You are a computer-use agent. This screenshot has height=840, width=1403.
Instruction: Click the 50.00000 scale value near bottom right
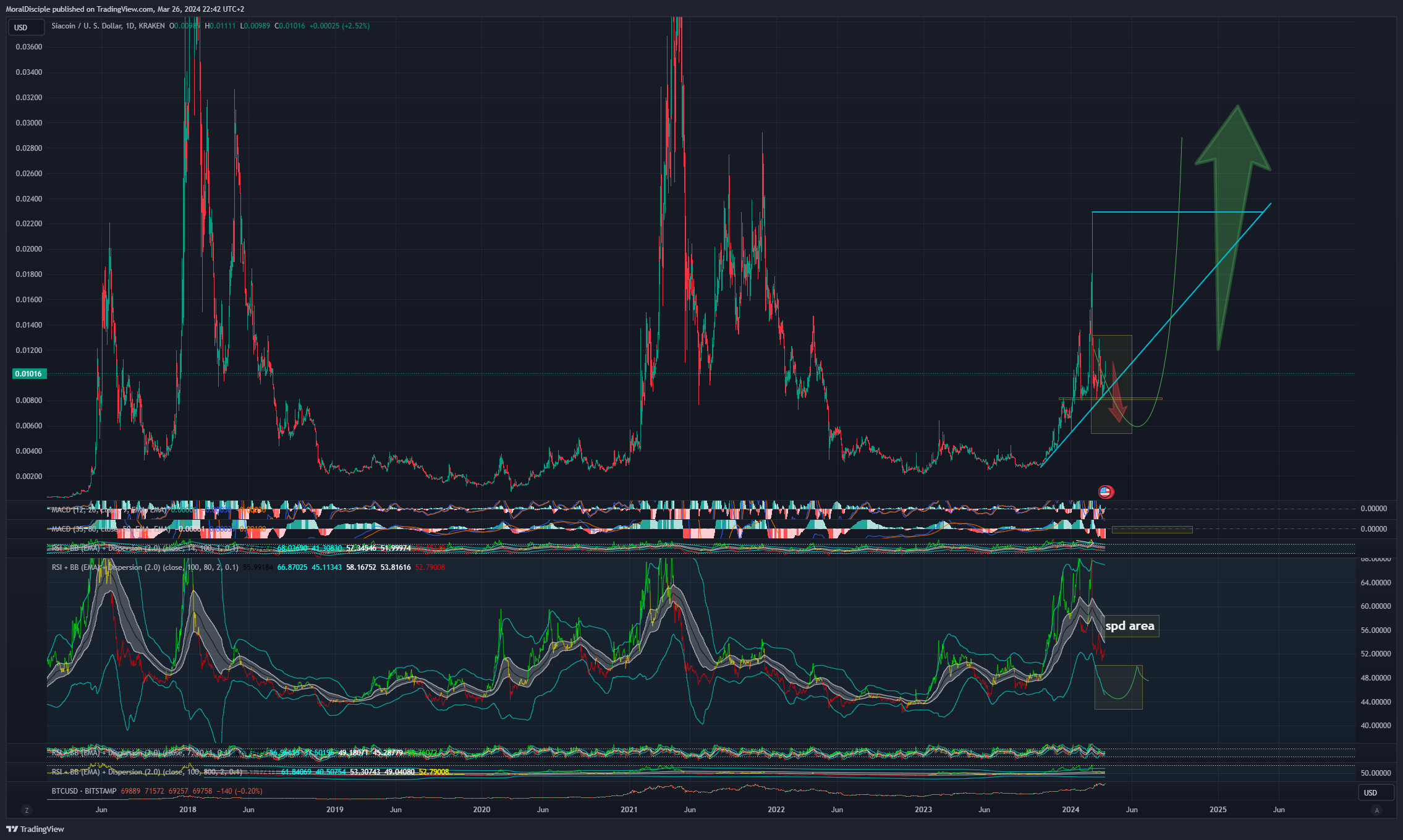[1376, 773]
